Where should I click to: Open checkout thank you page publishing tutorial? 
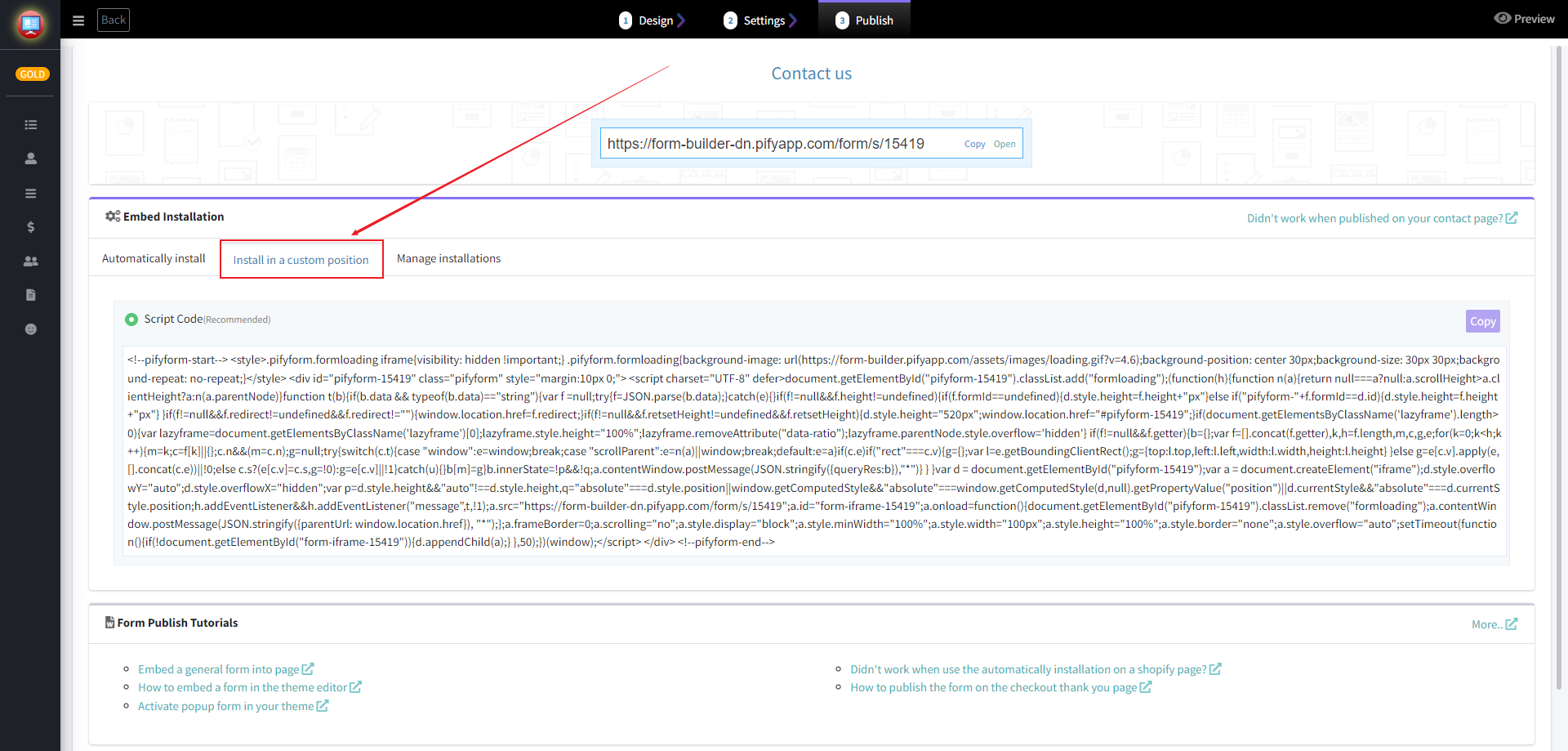(x=1001, y=687)
